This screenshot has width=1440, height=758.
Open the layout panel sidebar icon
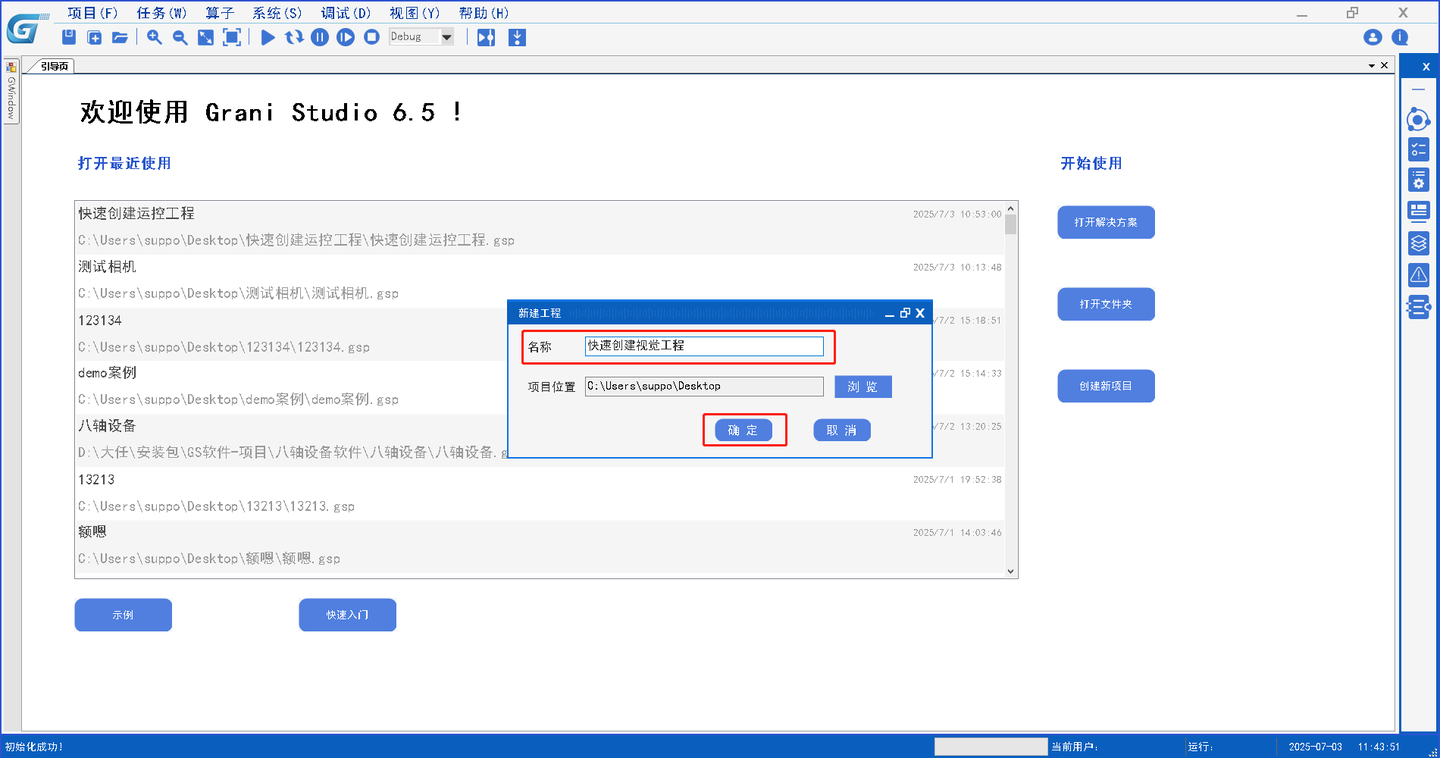click(1418, 211)
